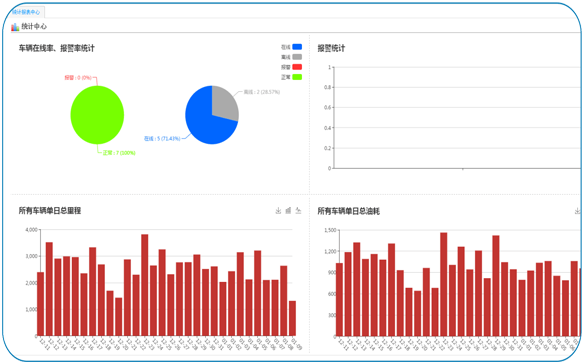The width and height of the screenshot is (584, 364).
Task: Click the green 正常 legend color swatch
Action: pyautogui.click(x=297, y=77)
